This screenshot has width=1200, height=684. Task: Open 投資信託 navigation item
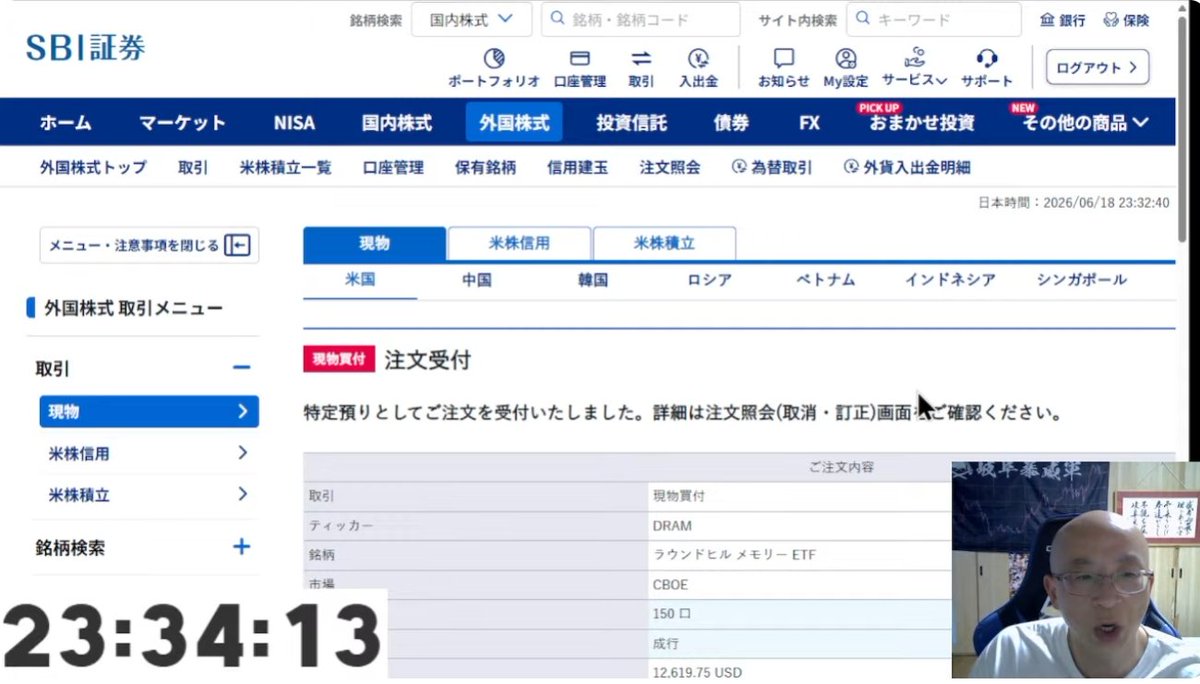coord(632,123)
